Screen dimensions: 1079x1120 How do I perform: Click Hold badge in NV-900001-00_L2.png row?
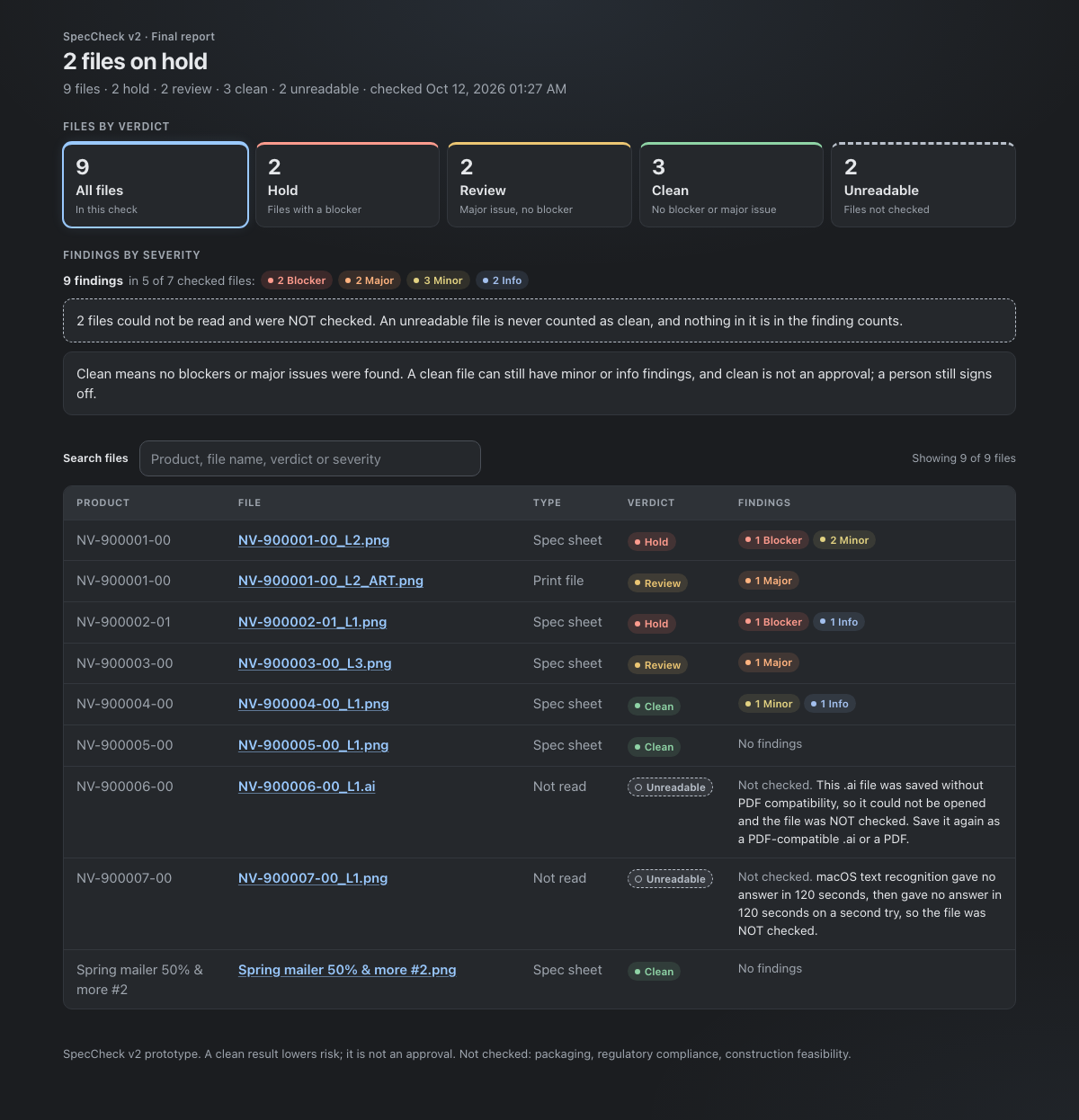pyautogui.click(x=651, y=542)
